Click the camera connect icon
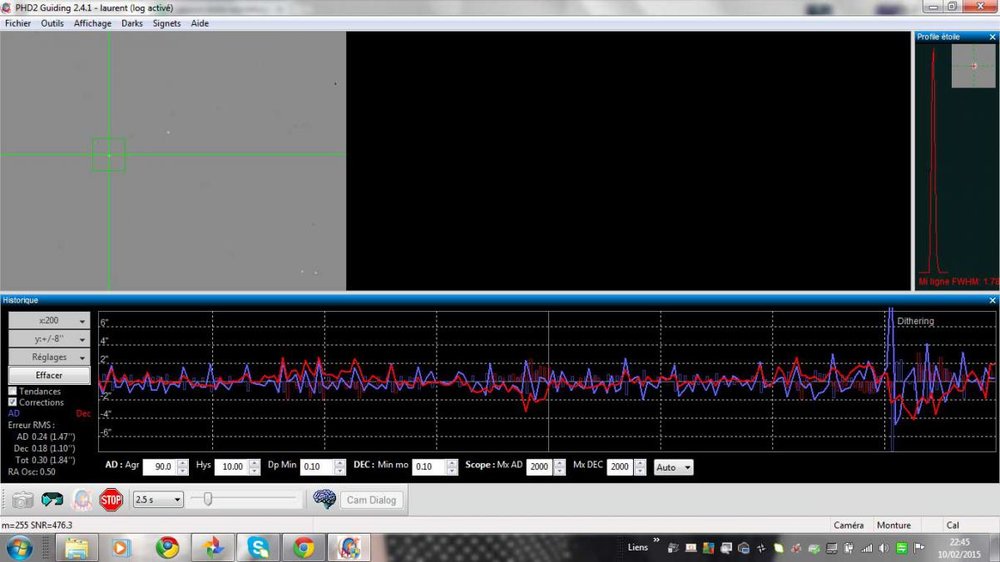The height and width of the screenshot is (562, 1000). pos(22,499)
